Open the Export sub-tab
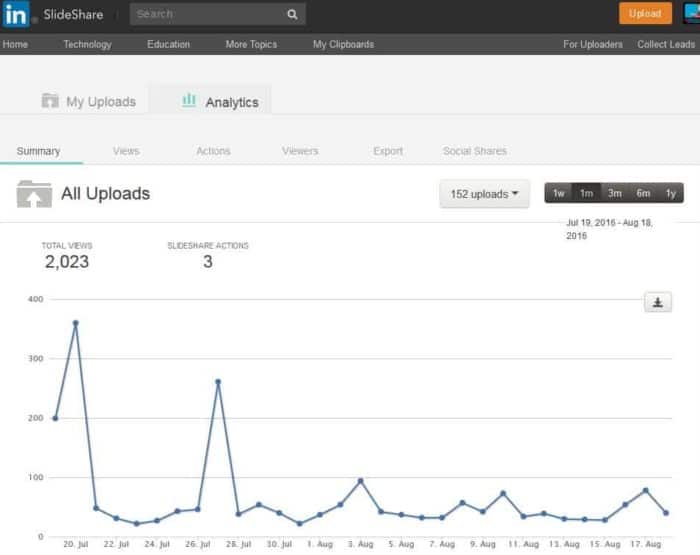Viewport: 700px width, 555px height. [388, 151]
